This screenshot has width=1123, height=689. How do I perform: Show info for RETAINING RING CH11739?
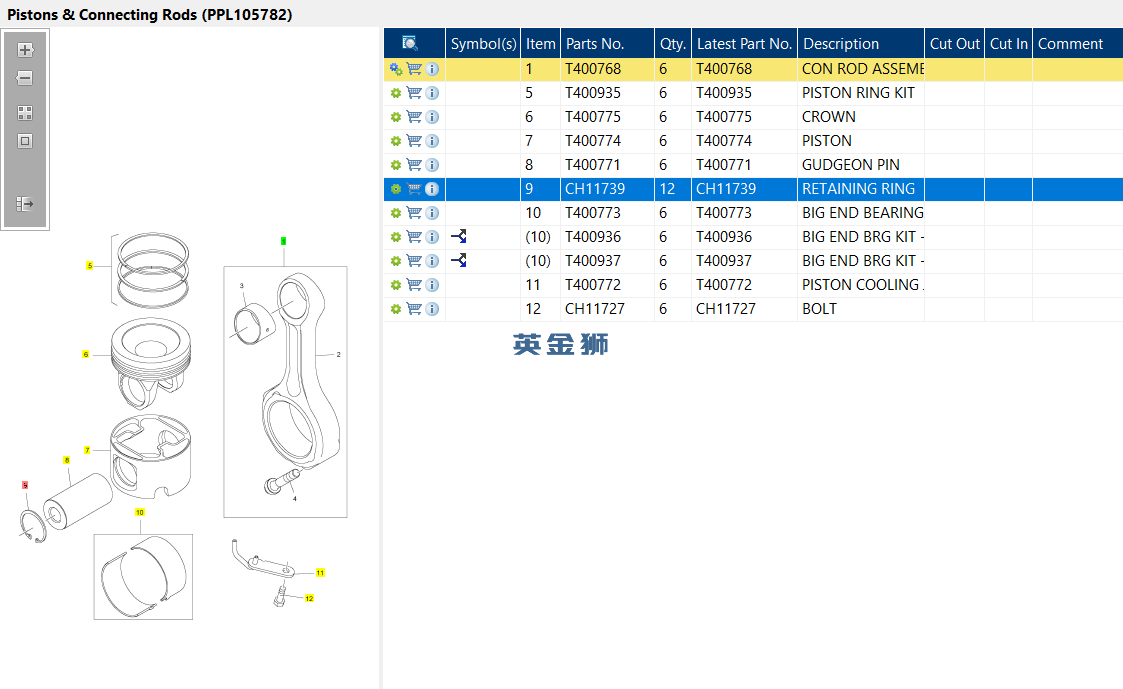pyautogui.click(x=432, y=189)
